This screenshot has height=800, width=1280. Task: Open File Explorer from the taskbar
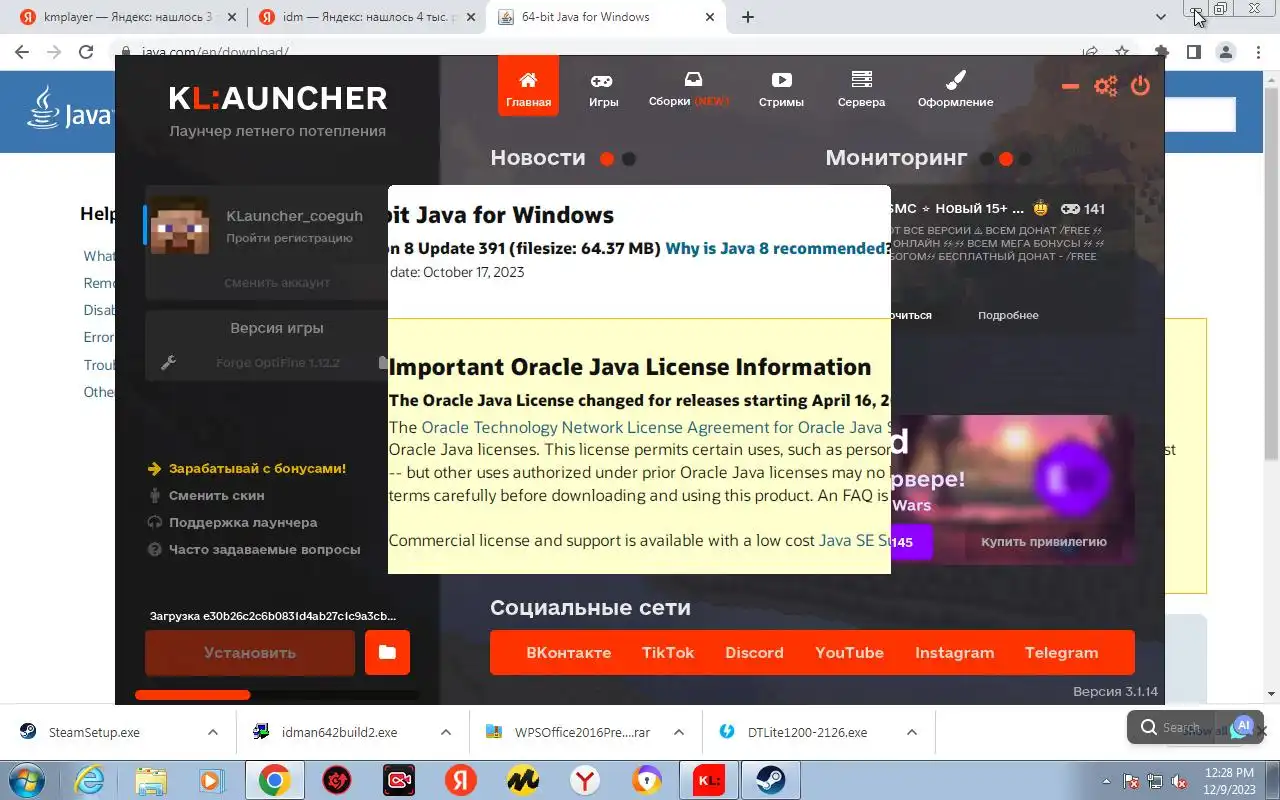[x=151, y=780]
